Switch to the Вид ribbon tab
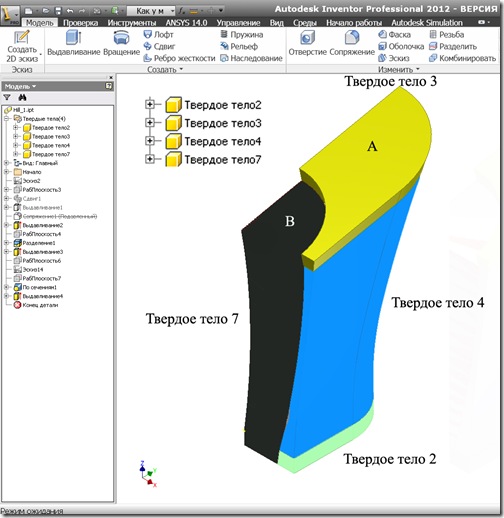Image resolution: width=504 pixels, height=518 pixels. tap(277, 23)
